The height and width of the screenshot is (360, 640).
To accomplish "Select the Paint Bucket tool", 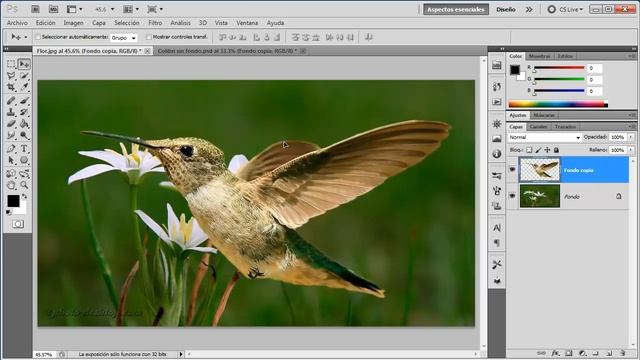I will [24, 123].
